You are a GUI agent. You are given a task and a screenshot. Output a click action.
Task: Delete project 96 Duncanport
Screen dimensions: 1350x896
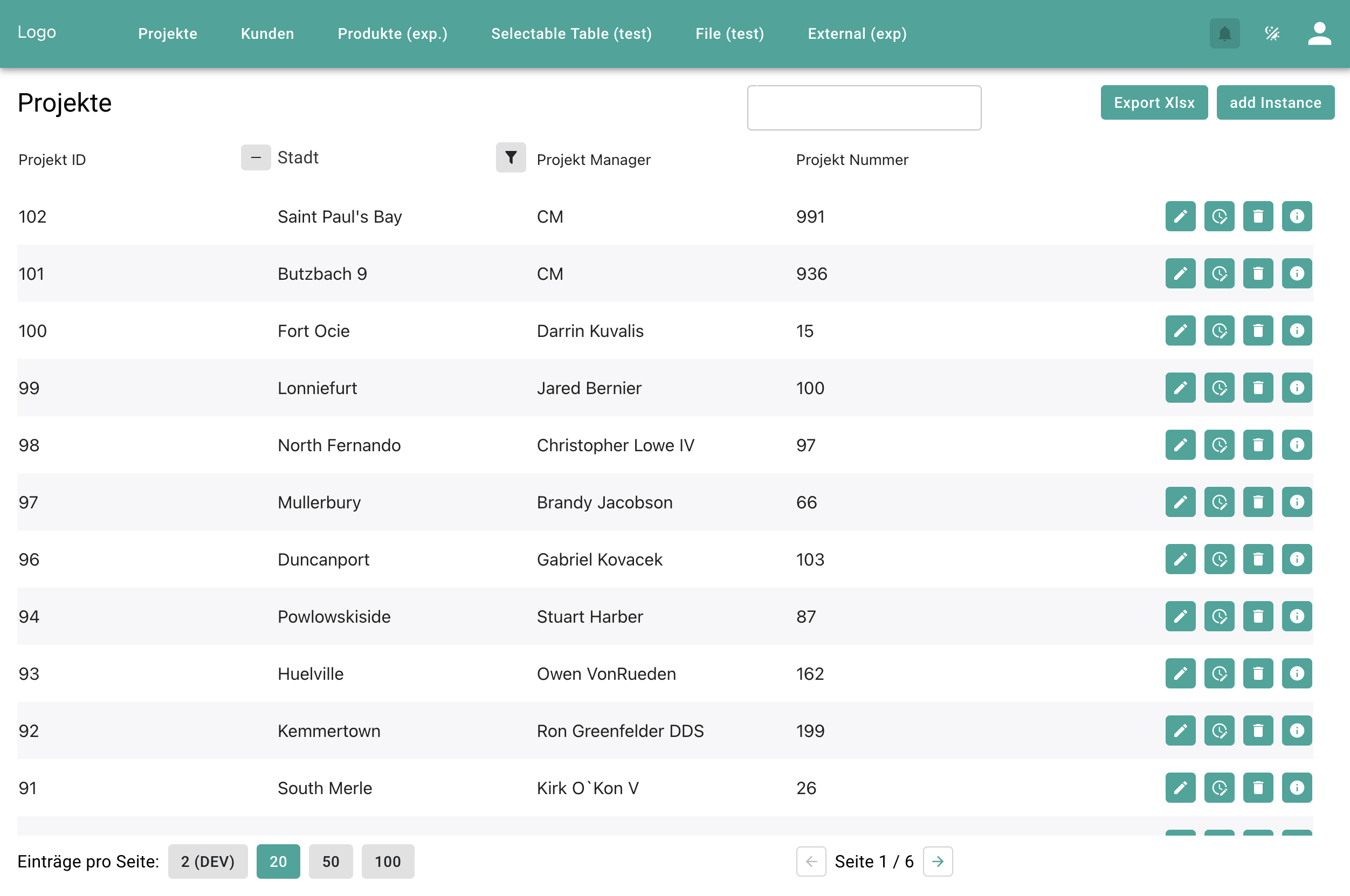pos(1257,560)
